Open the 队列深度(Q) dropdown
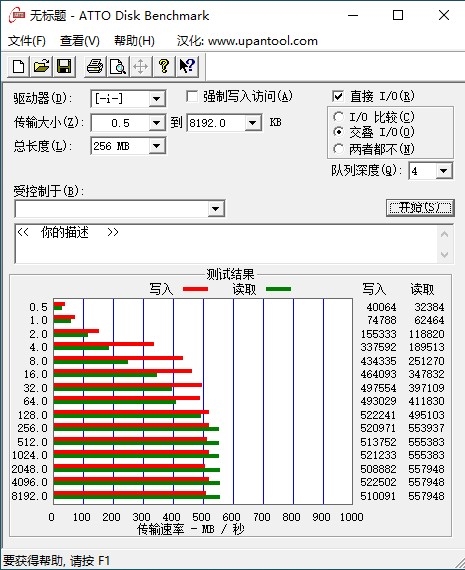 444,170
